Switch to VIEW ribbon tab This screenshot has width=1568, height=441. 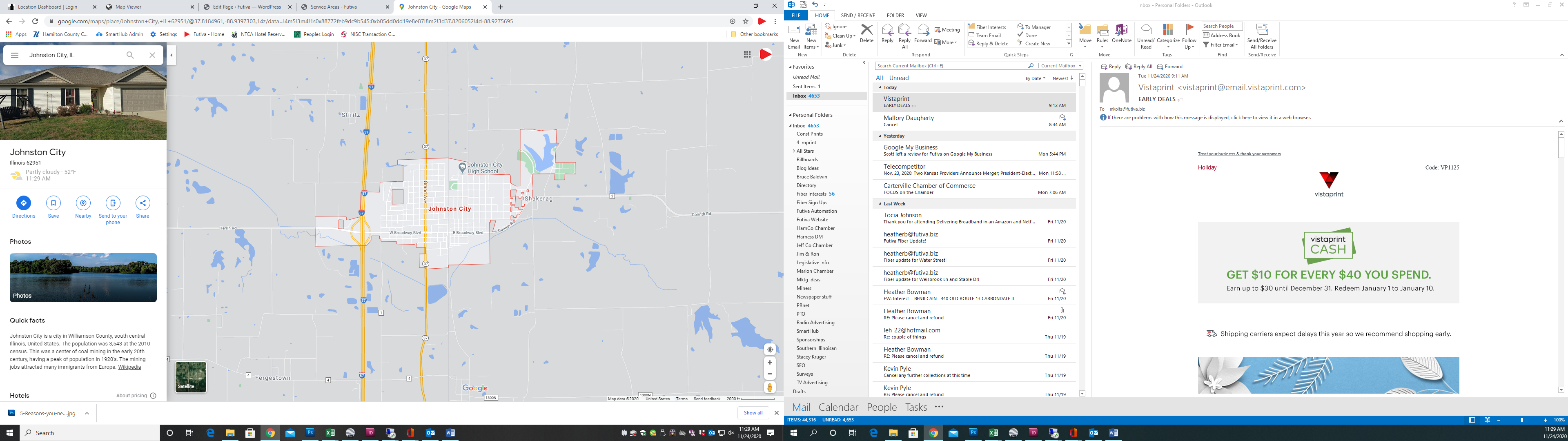(x=921, y=15)
